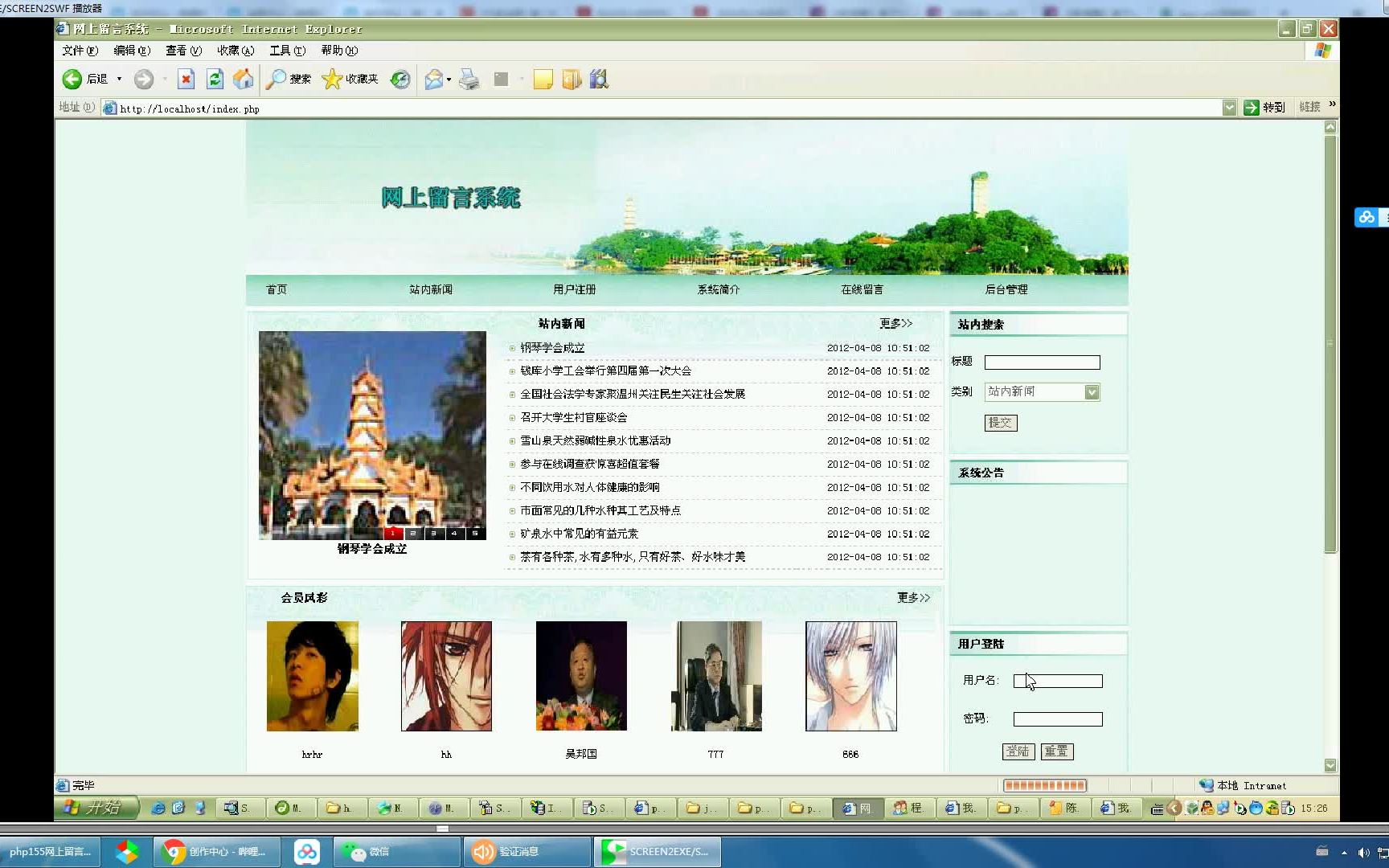Click the 用户名 username field
1389x868 pixels.
[x=1058, y=681]
